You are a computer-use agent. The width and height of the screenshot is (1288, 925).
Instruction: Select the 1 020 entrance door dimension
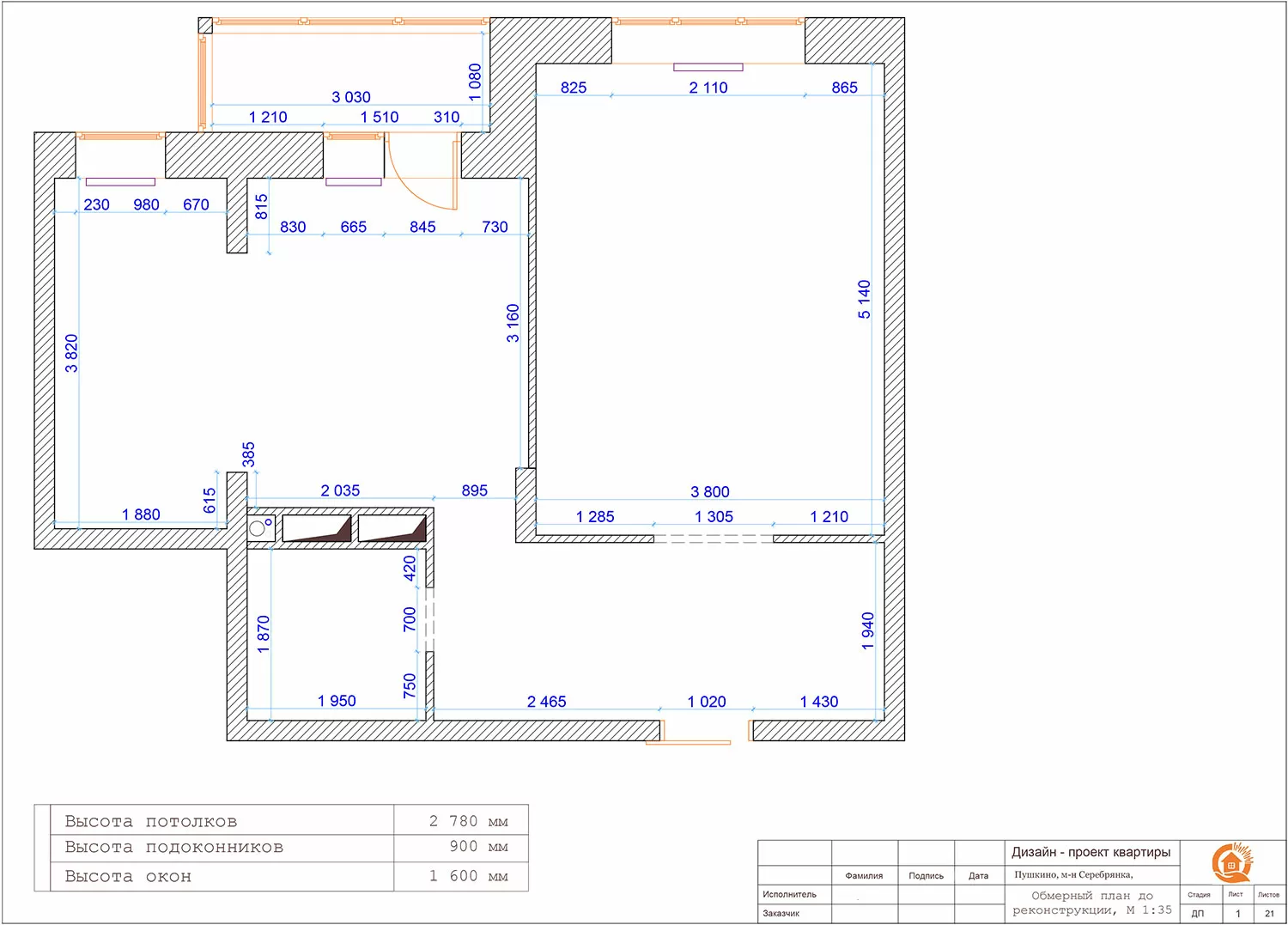tap(707, 702)
